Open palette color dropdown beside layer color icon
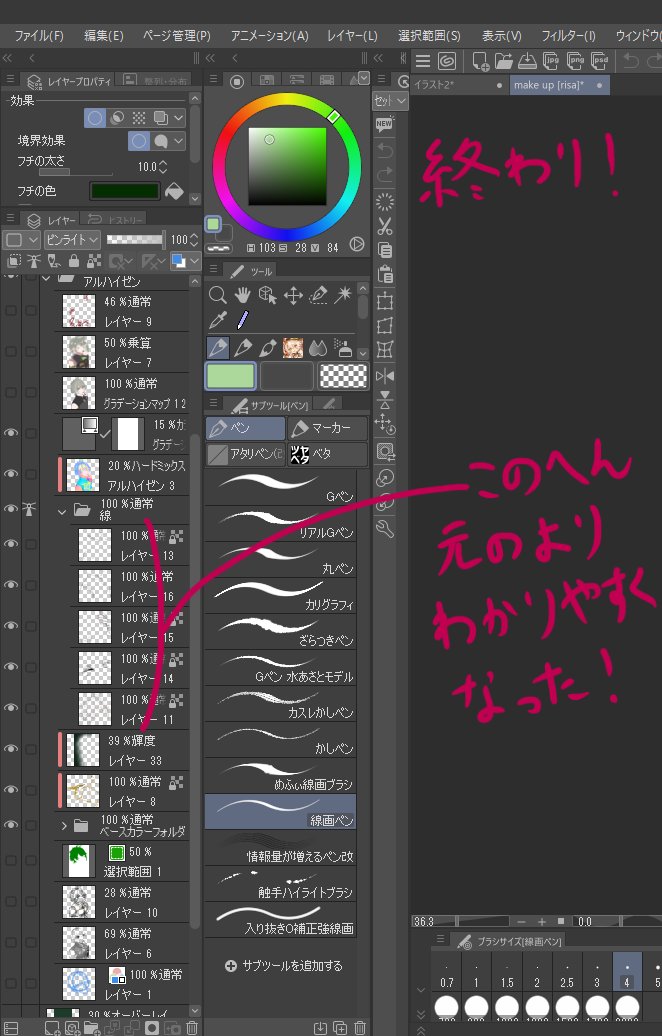The height and width of the screenshot is (1036, 662). pyautogui.click(x=193, y=262)
